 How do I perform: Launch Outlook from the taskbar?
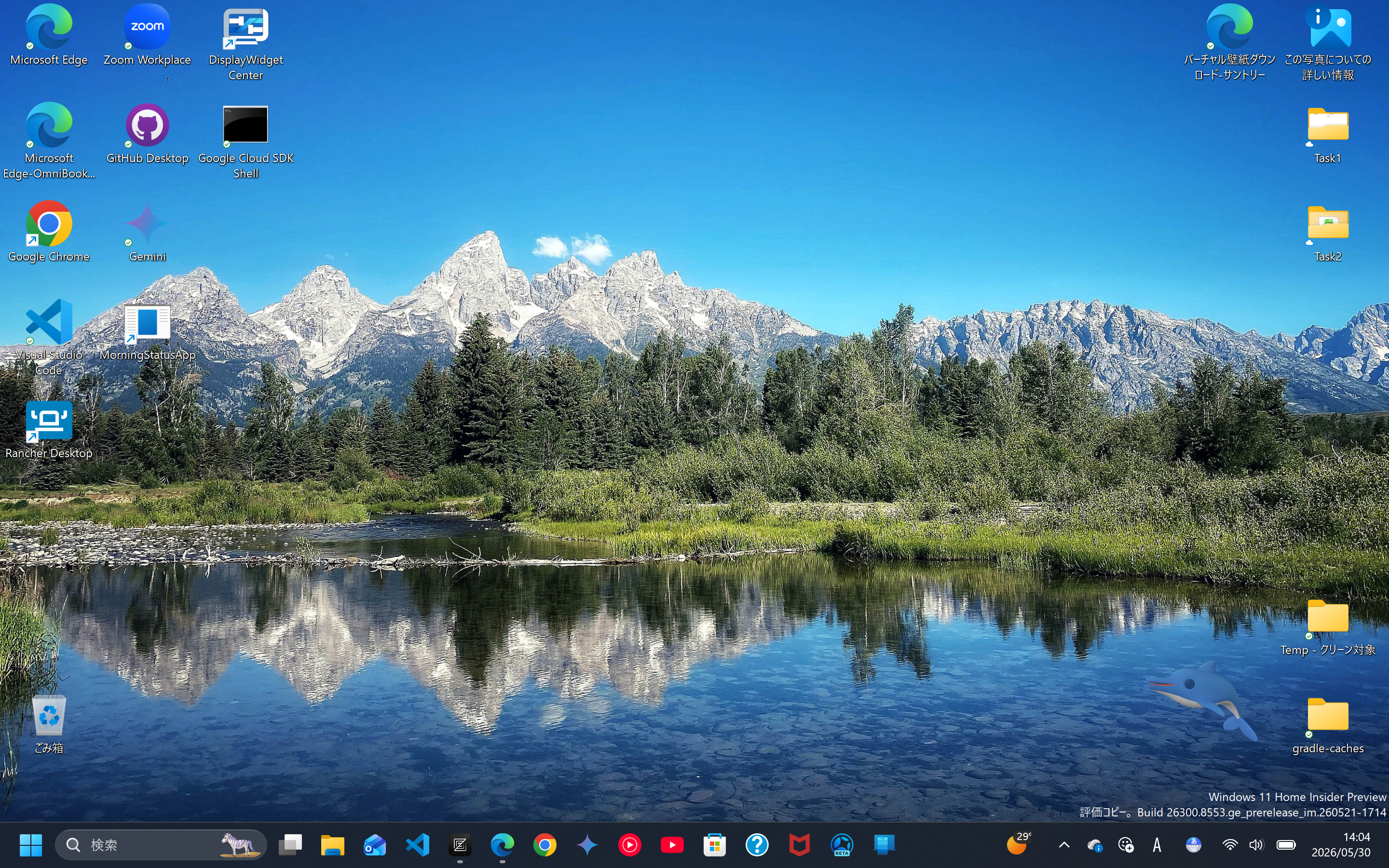[x=375, y=844]
